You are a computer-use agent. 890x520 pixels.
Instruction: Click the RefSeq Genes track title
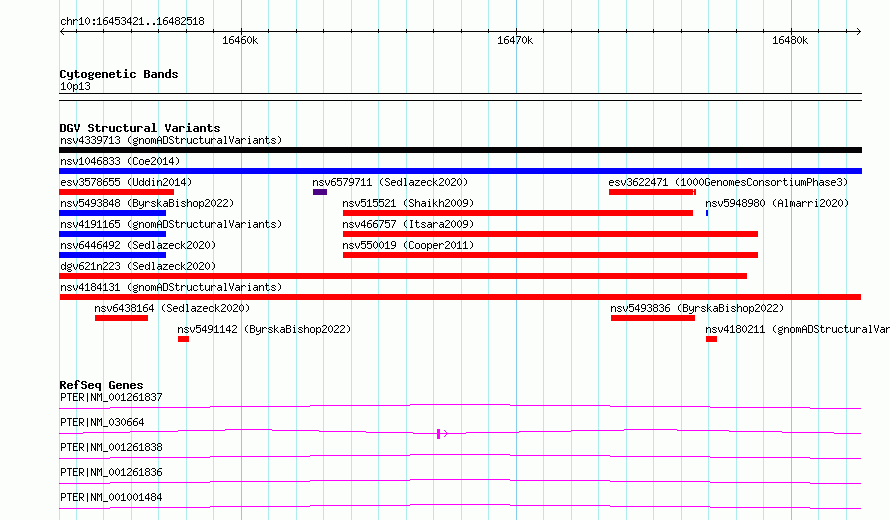click(101, 385)
